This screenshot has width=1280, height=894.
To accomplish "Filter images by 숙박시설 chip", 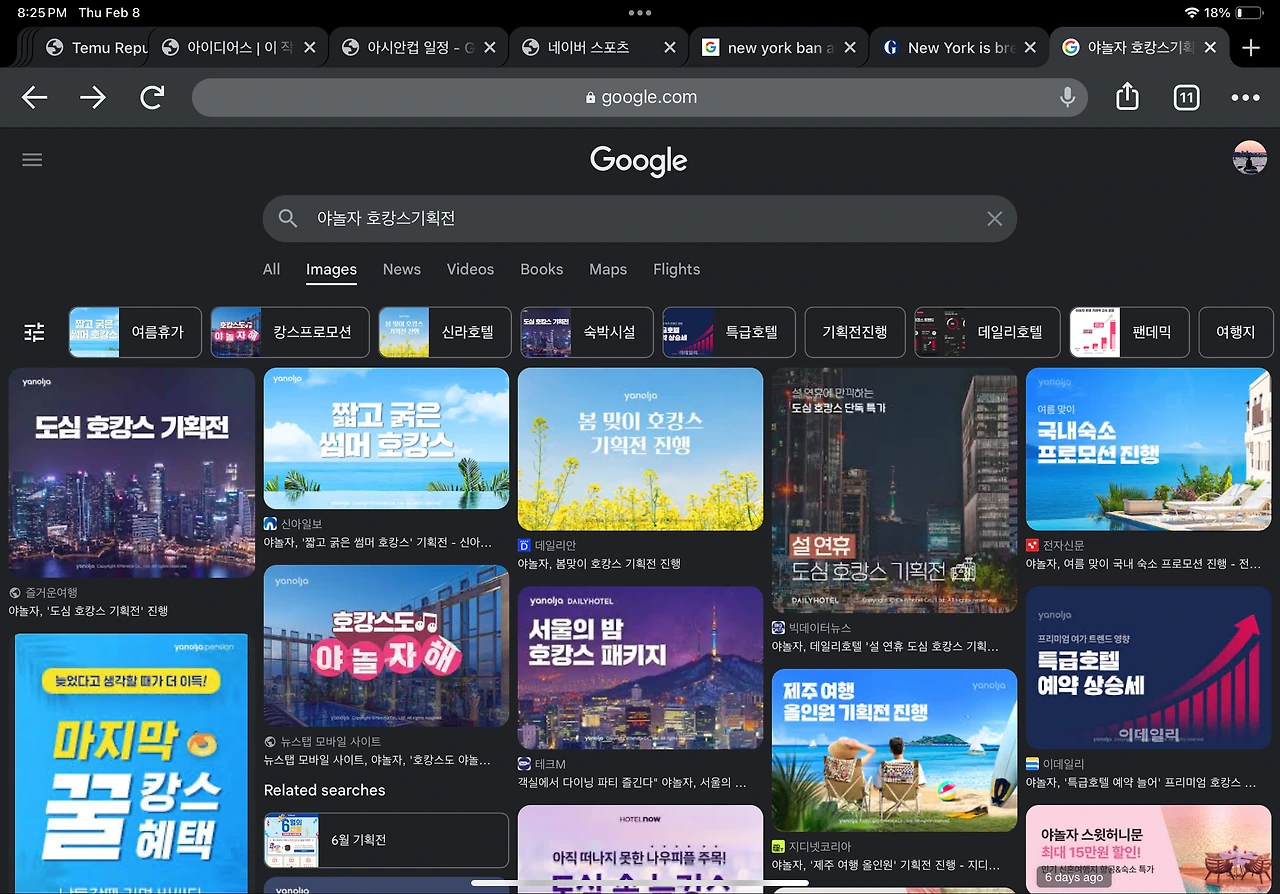I will [587, 332].
